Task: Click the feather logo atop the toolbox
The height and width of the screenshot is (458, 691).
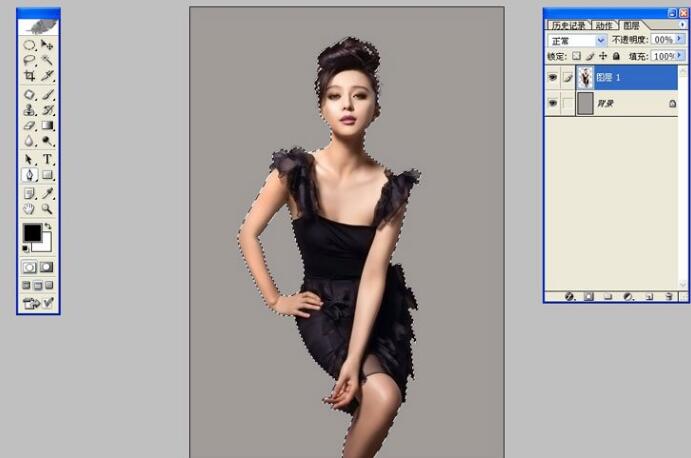Action: pyautogui.click(x=39, y=27)
